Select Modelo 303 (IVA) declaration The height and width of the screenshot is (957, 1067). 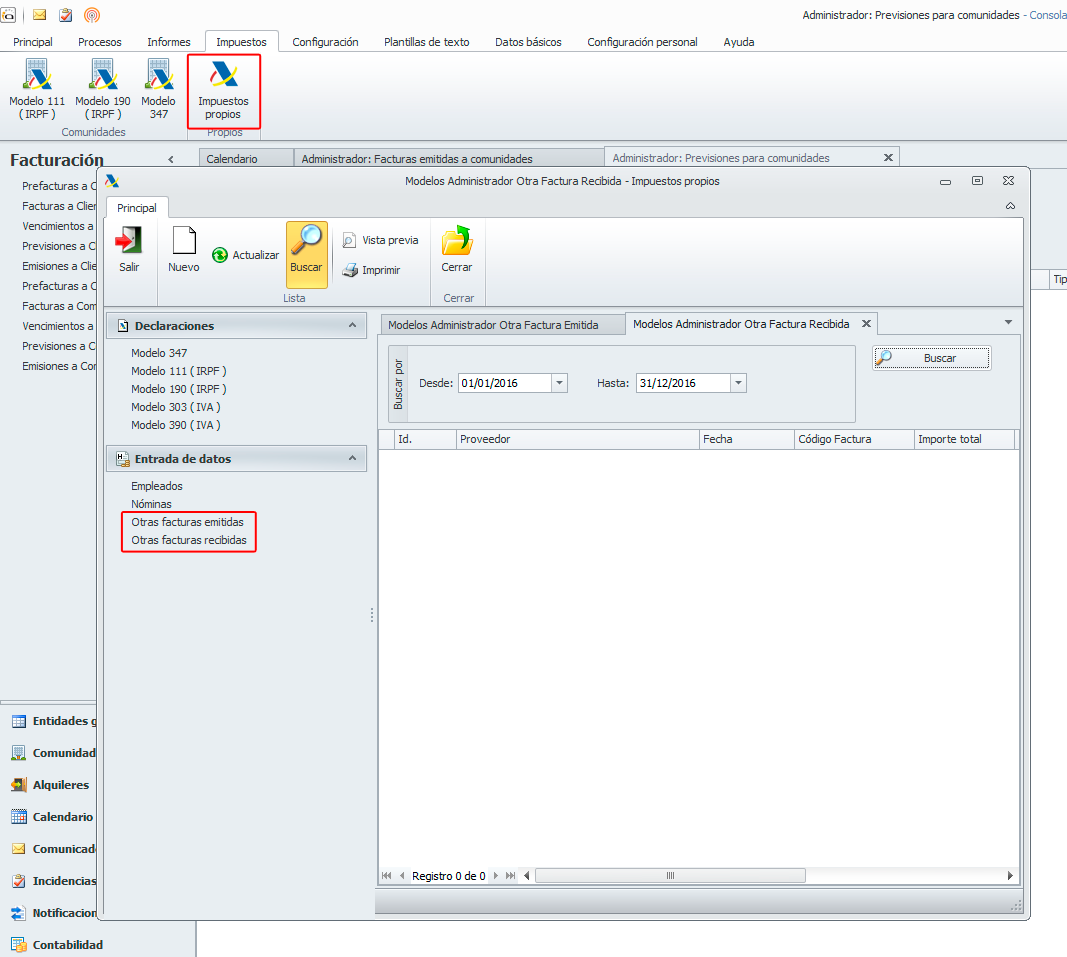176,406
